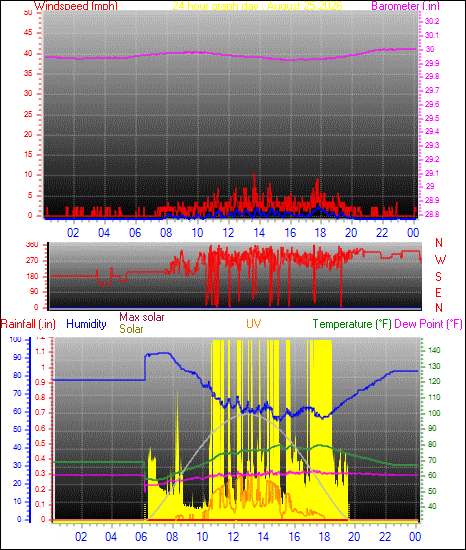Click the 35 windspeed scale value
The width and height of the screenshot is (466, 550).
[x=28, y=73]
